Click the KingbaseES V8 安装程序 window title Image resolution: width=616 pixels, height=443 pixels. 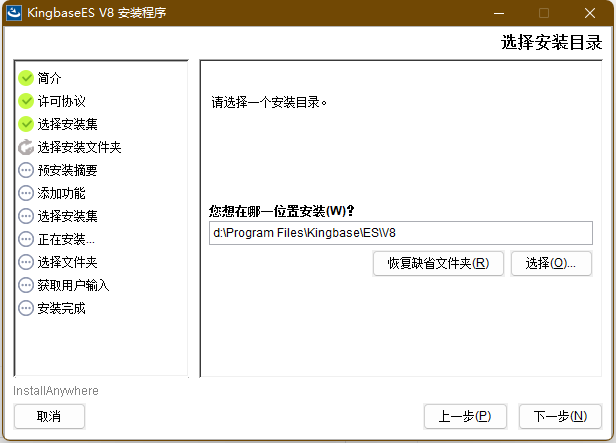97,13
